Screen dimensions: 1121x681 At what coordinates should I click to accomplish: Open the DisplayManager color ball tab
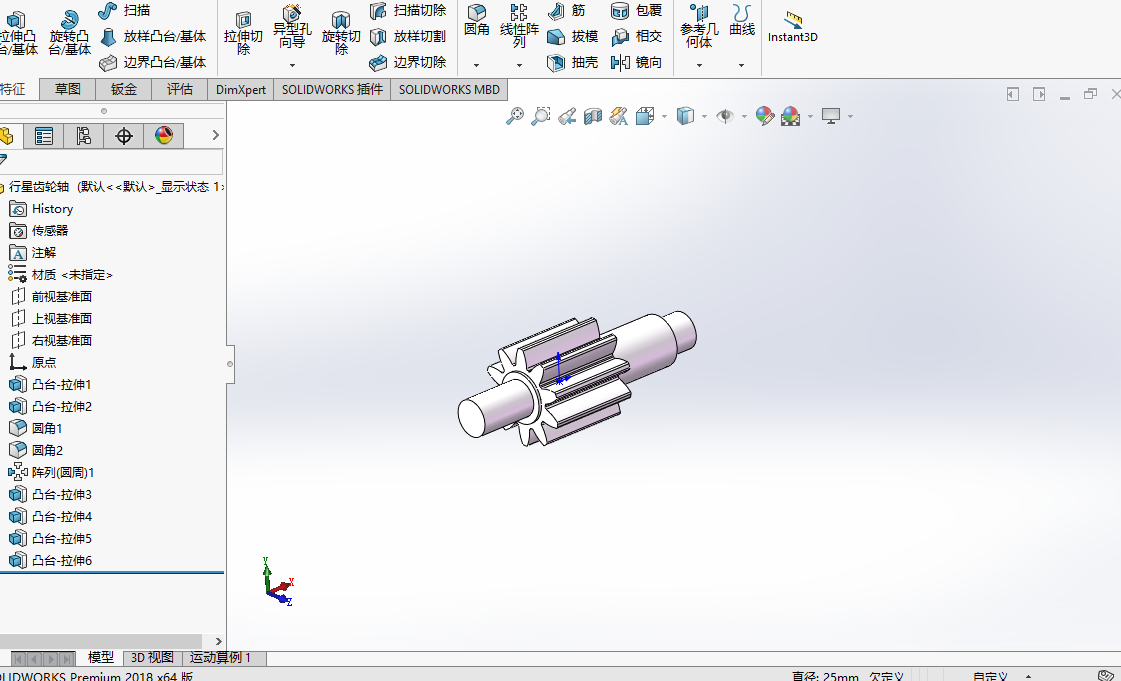click(164, 136)
